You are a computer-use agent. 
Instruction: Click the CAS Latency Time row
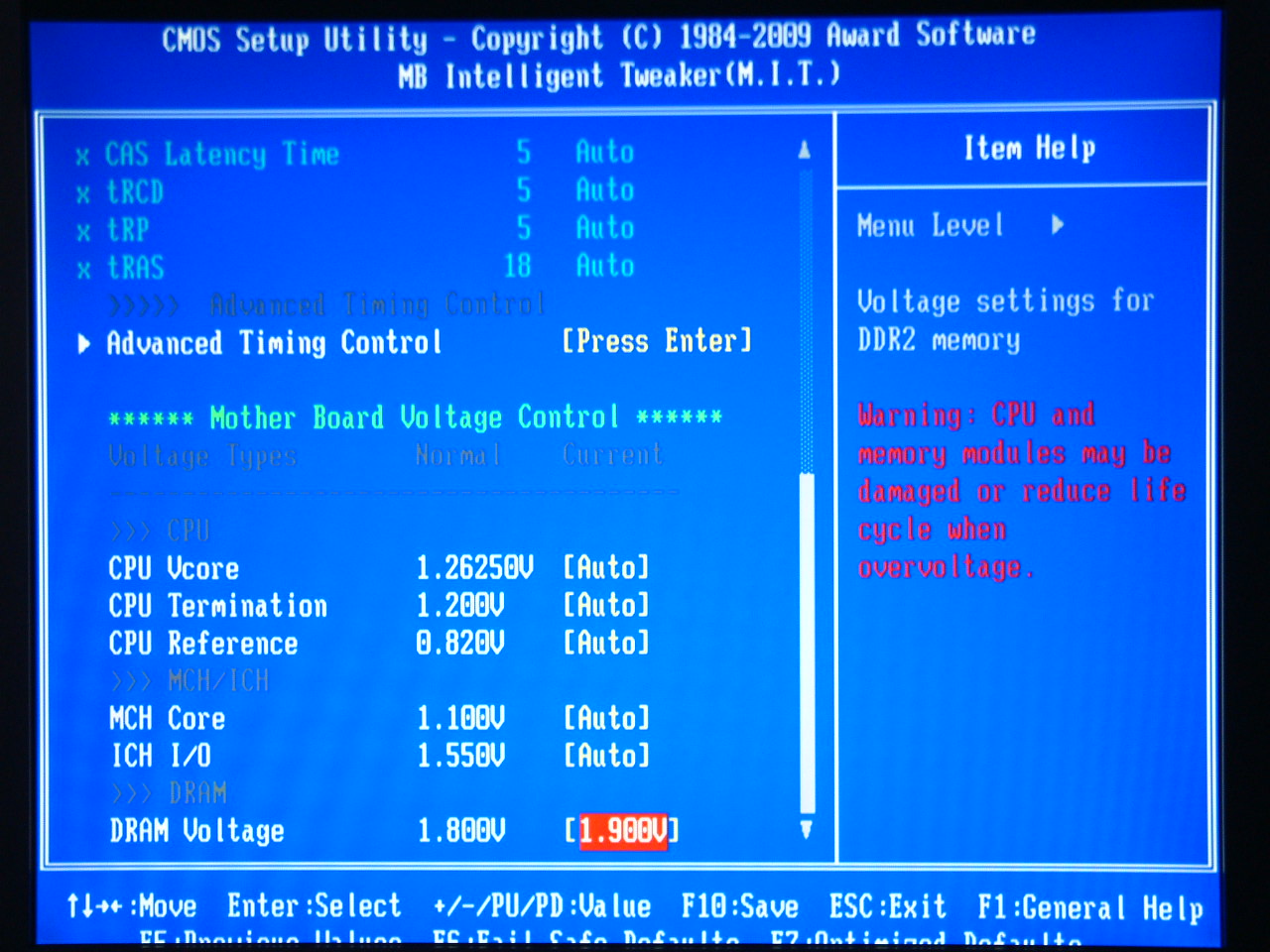(357, 153)
